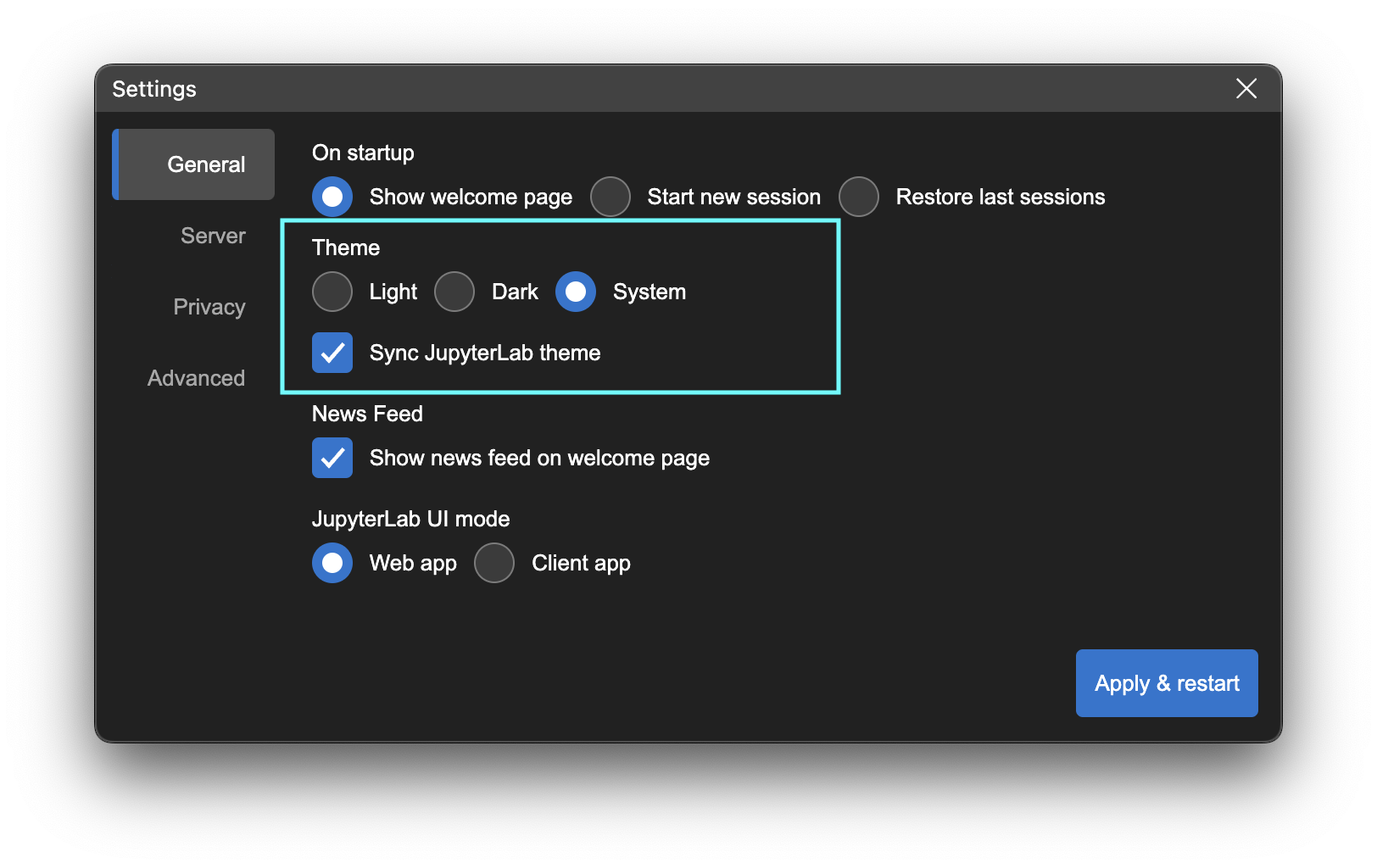1377x868 pixels.
Task: Click the JupyterLab UI mode heading
Action: pos(410,519)
